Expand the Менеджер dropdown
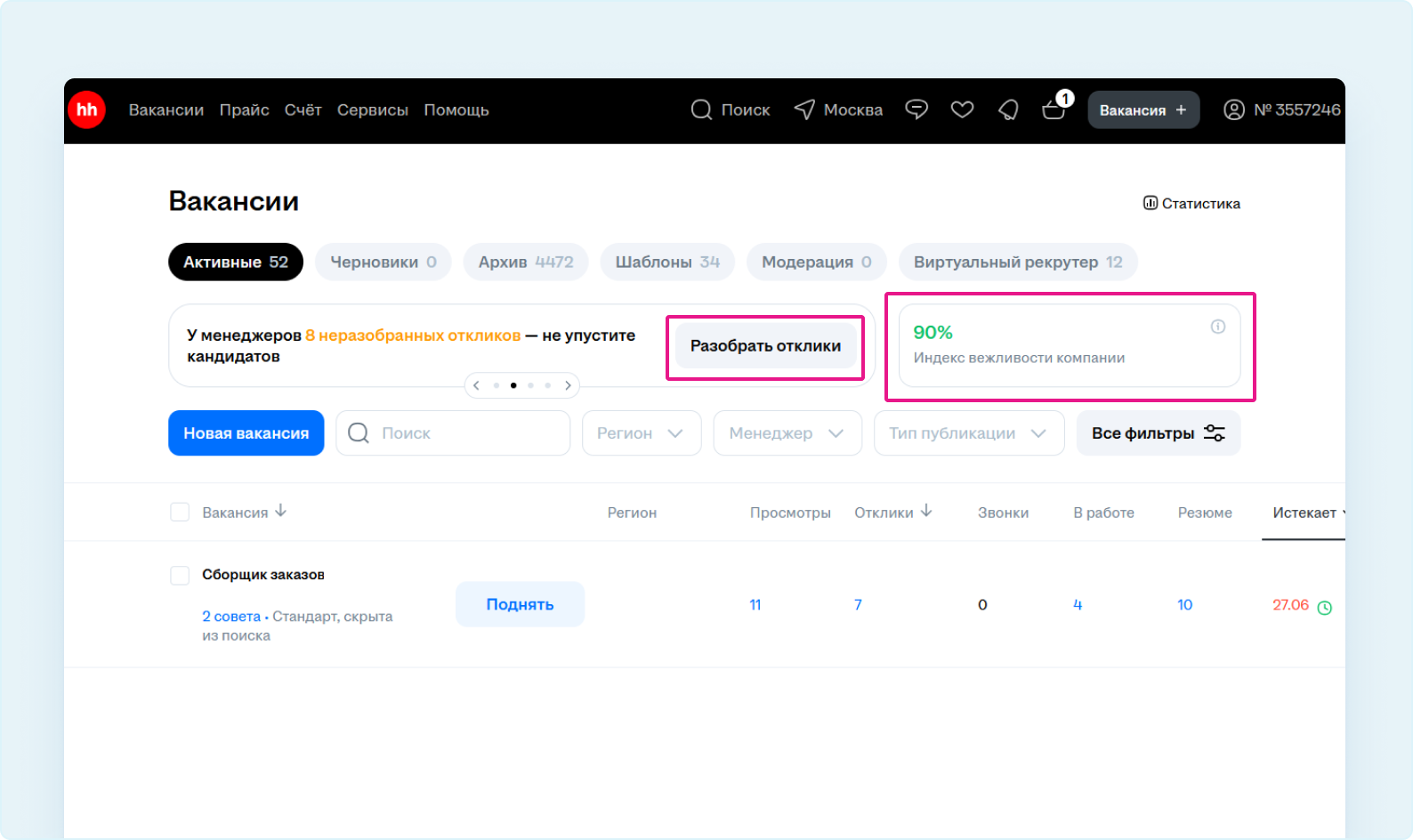The width and height of the screenshot is (1413, 840). click(x=787, y=433)
